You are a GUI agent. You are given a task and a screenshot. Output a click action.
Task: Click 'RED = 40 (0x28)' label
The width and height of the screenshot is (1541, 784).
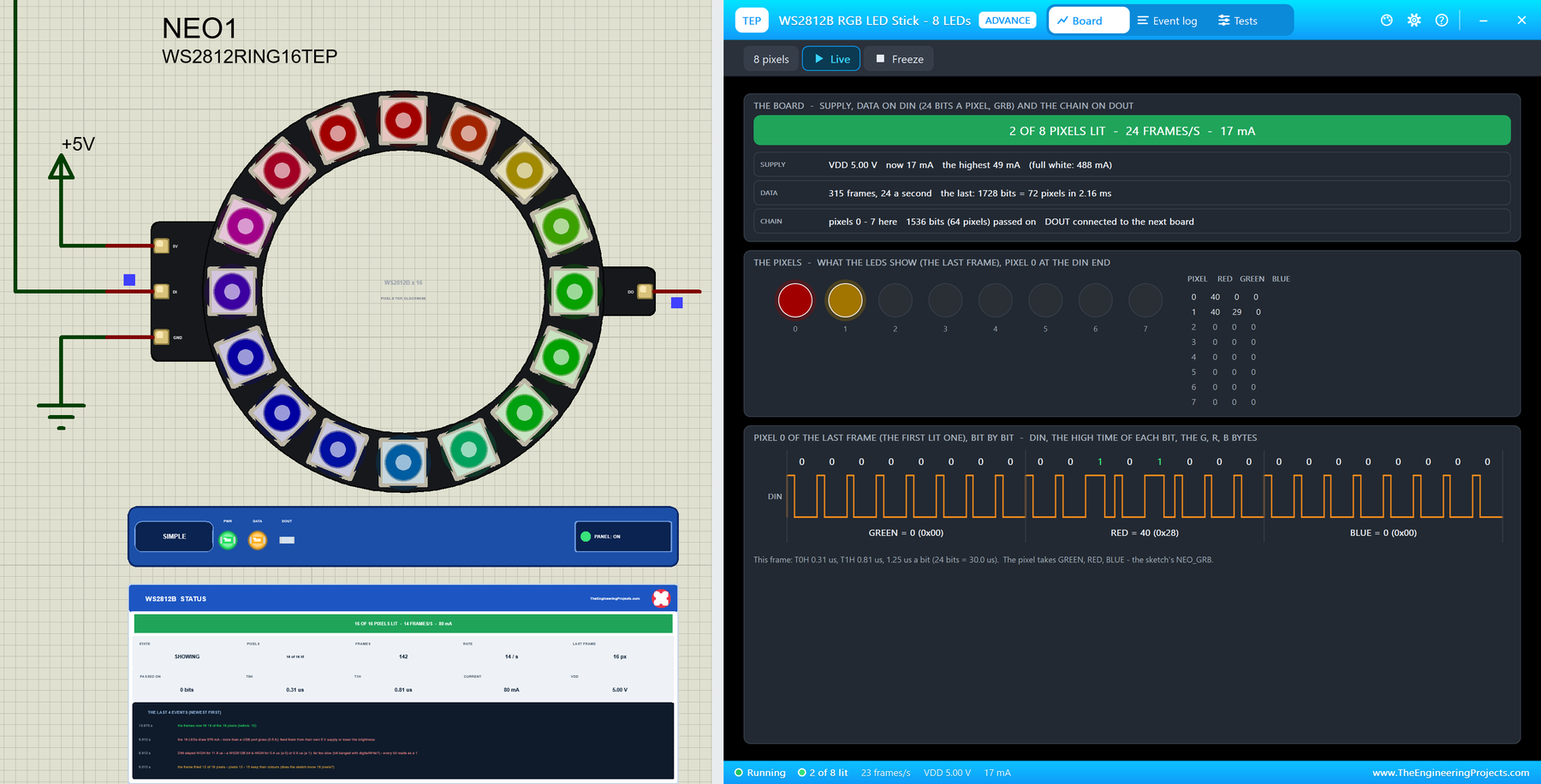[1145, 532]
